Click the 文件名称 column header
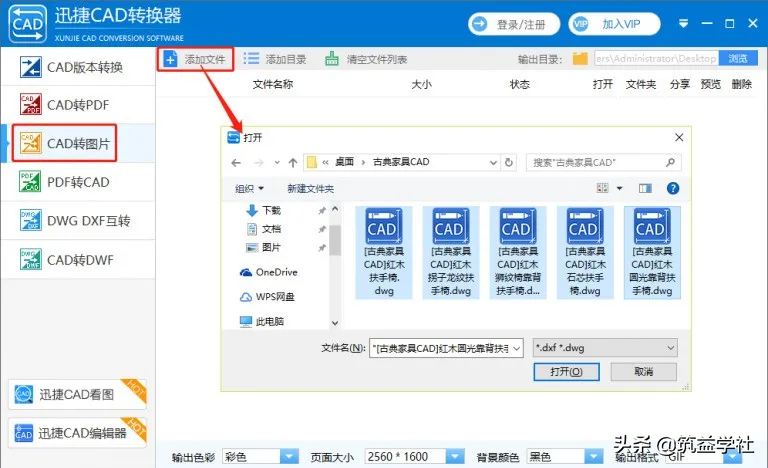 [x=273, y=84]
